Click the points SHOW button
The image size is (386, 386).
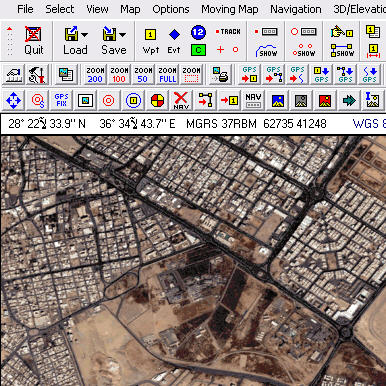(304, 50)
